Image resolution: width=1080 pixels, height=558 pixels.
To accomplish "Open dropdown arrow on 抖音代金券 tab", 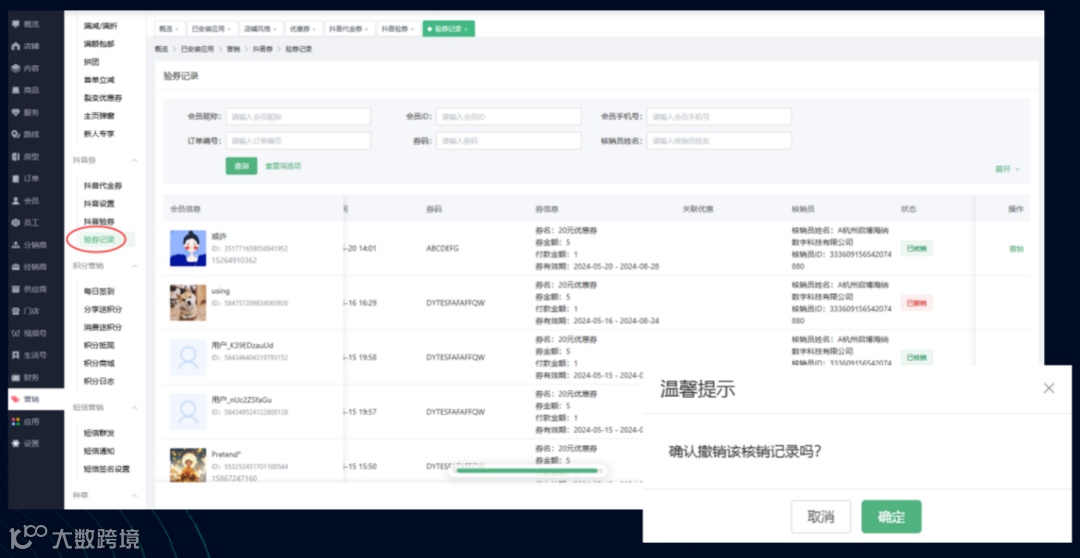I will pyautogui.click(x=366, y=29).
